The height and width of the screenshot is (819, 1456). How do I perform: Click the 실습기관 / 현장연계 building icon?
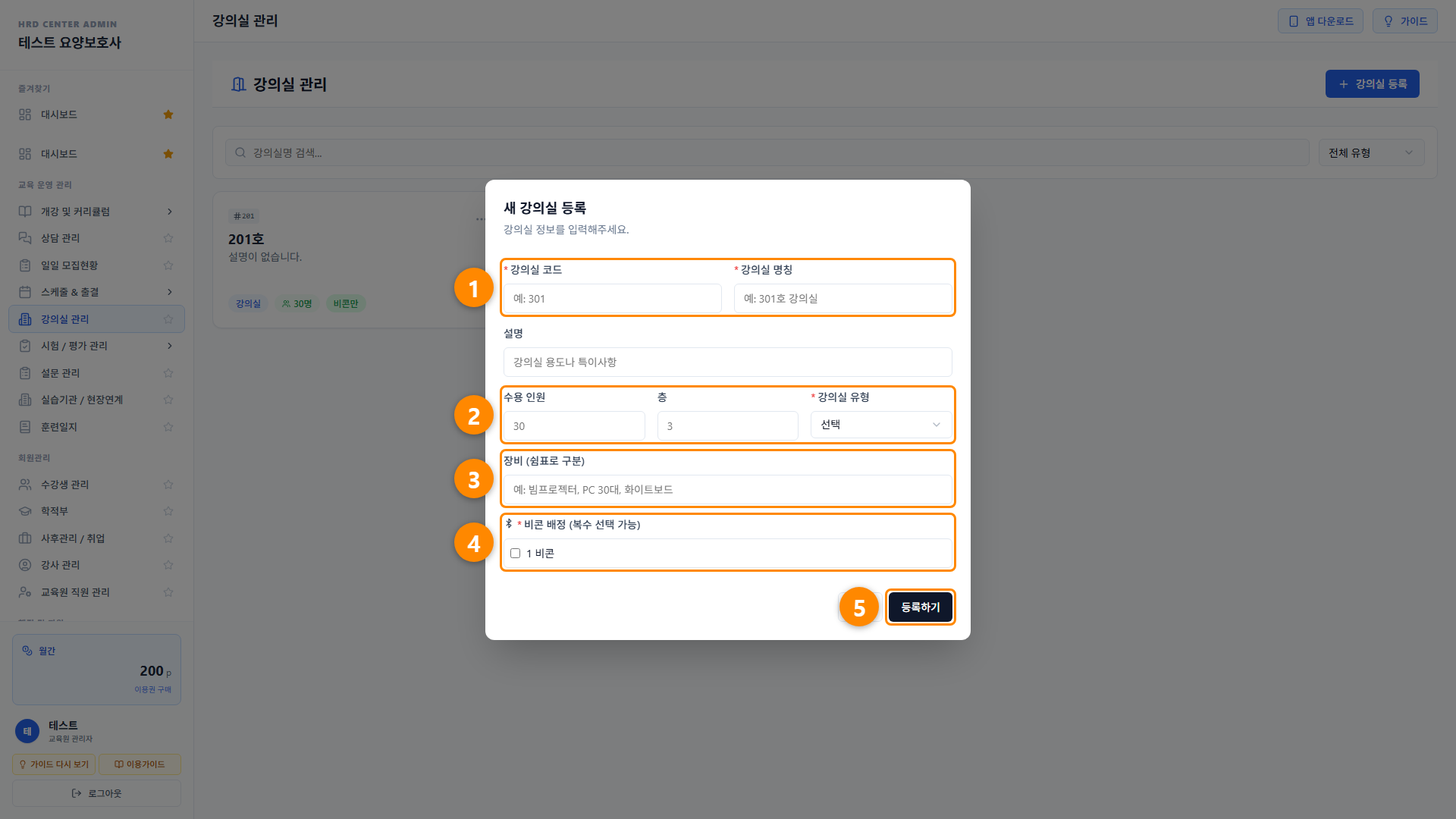[x=25, y=400]
